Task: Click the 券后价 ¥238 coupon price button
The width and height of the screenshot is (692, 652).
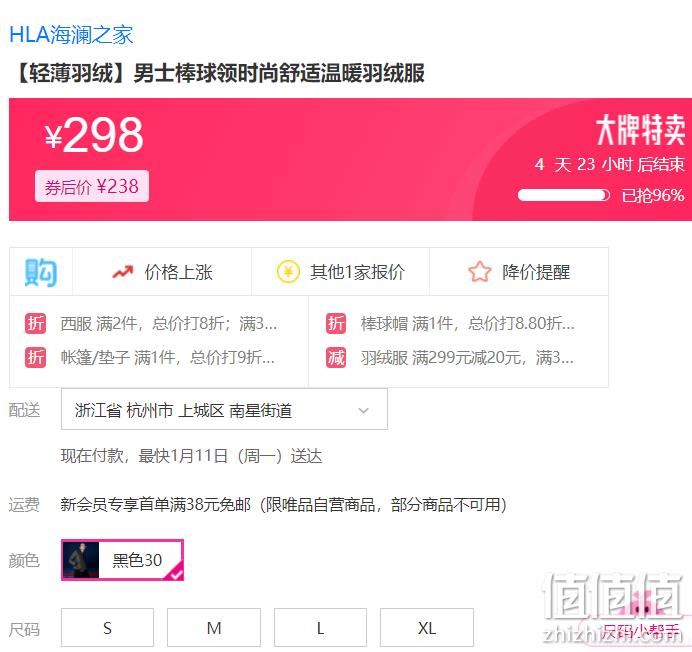Action: 92,186
